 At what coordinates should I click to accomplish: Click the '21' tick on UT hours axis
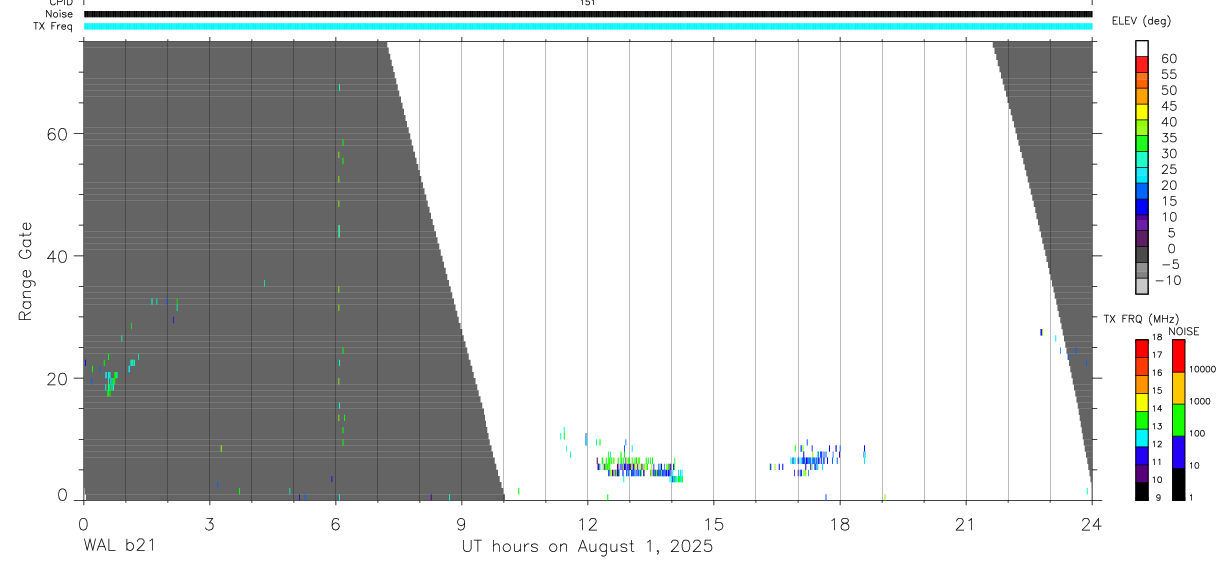(965, 523)
